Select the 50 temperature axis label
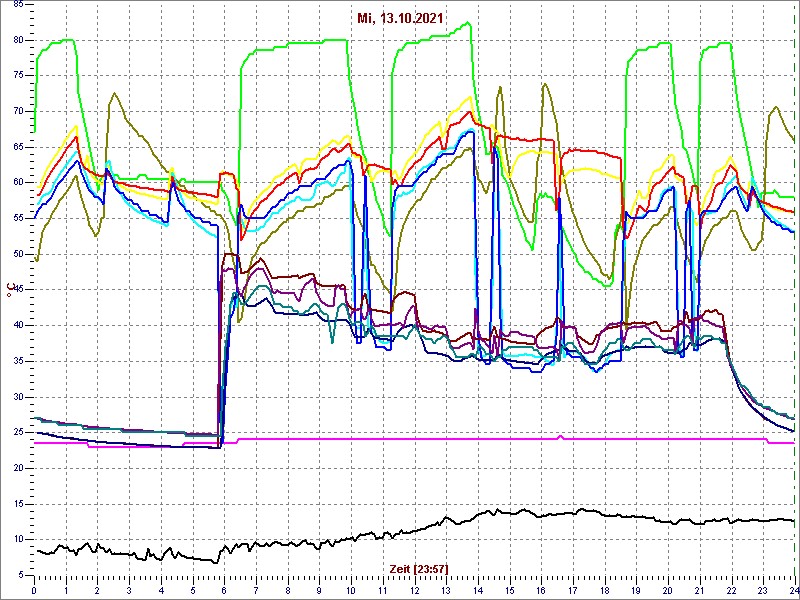The image size is (800, 600). pyautogui.click(x=16, y=254)
